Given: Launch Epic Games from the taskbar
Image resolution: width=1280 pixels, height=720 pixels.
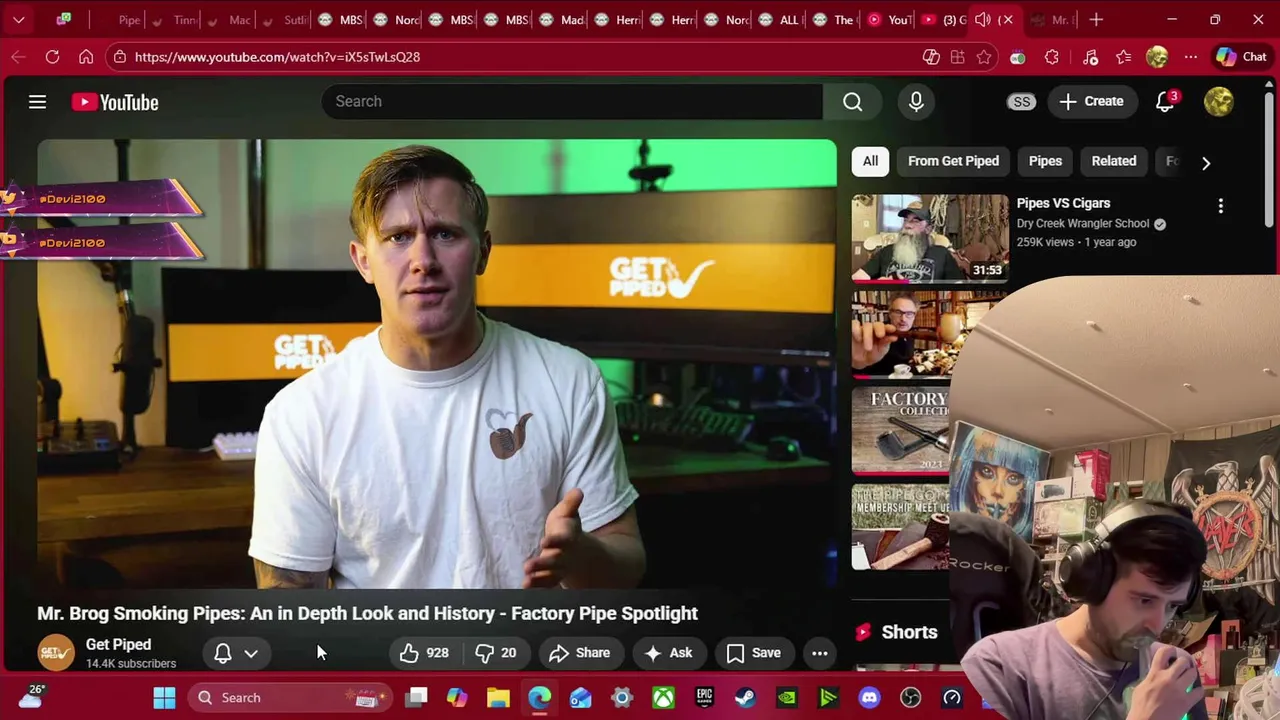Looking at the screenshot, I should click(705, 697).
